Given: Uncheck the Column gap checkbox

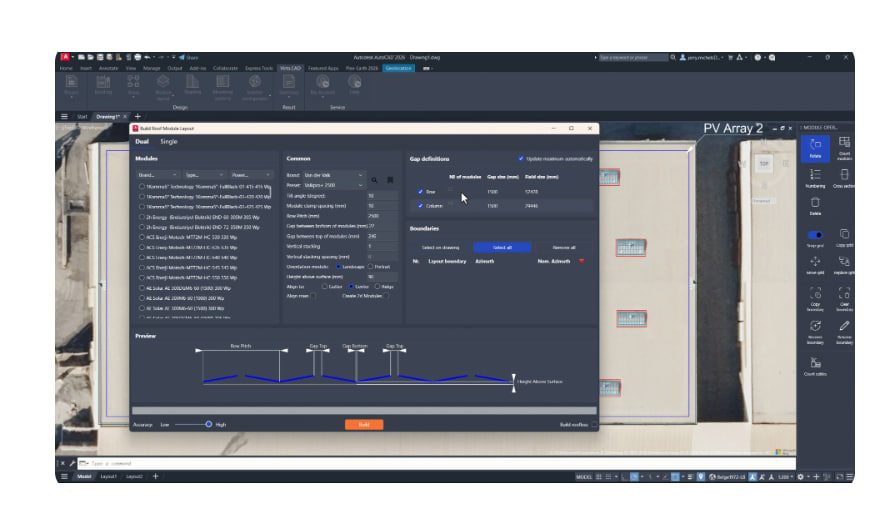Looking at the screenshot, I should 420,206.
